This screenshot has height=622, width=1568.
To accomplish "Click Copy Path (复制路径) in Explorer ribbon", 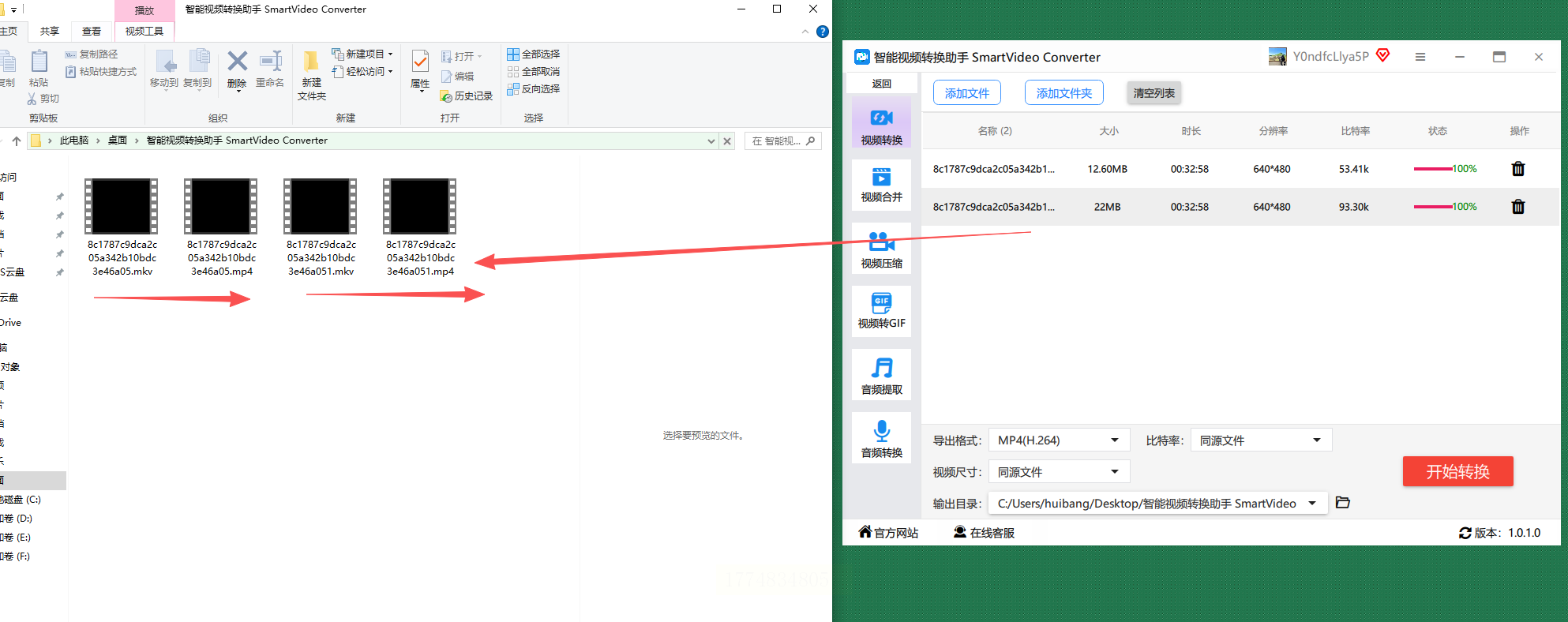I will (x=92, y=54).
